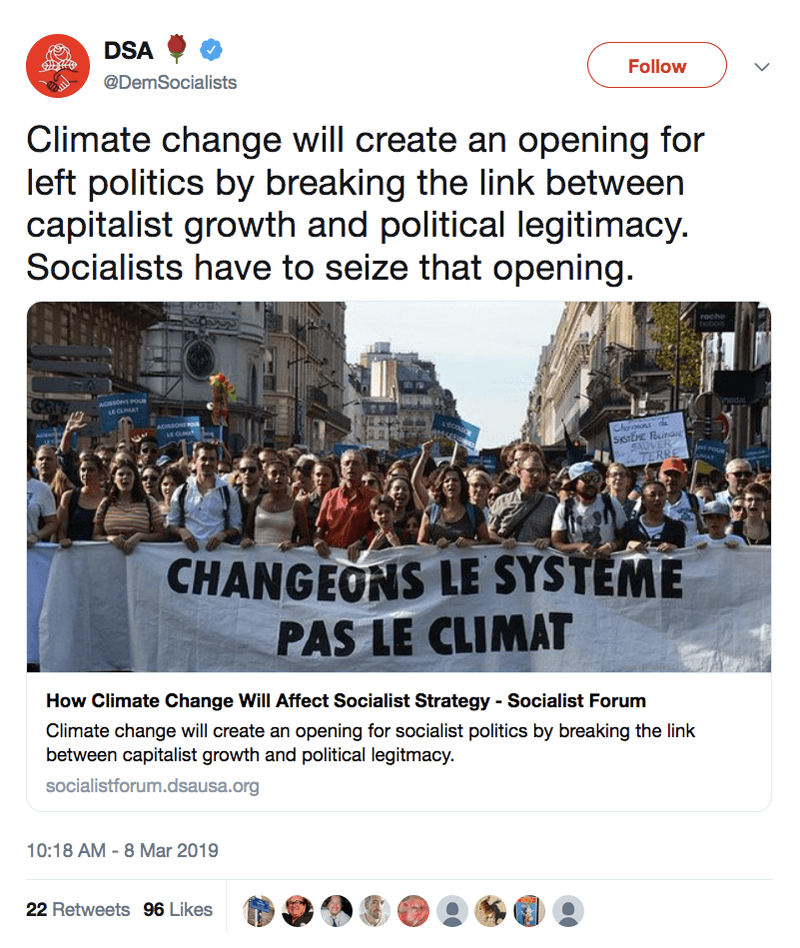Viewport: 800px width, 948px height.
Task: Open the fifth liker avatar with red tint
Action: (x=414, y=910)
